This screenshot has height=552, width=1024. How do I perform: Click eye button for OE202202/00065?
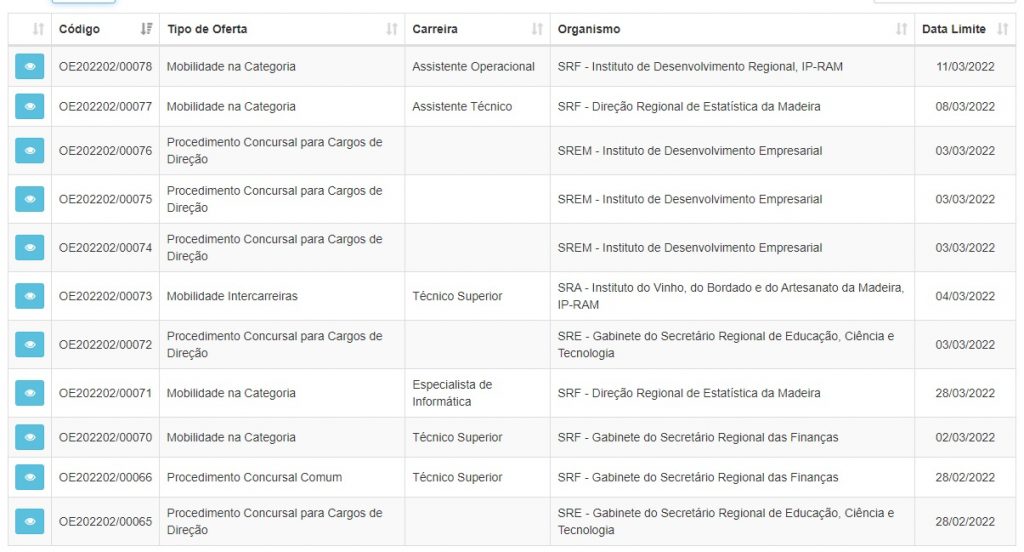pyautogui.click(x=29, y=521)
